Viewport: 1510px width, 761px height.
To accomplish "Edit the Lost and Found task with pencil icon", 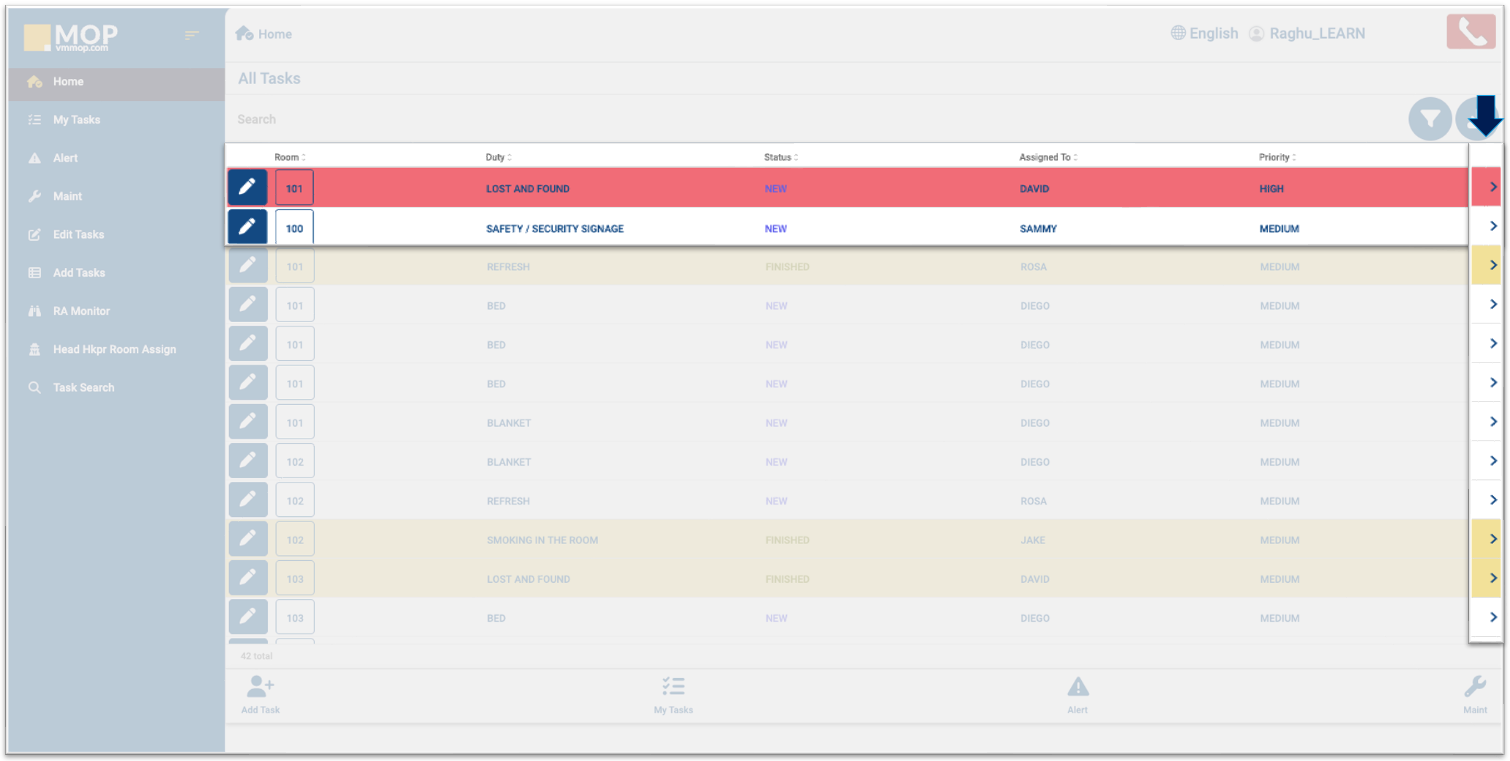I will pyautogui.click(x=247, y=188).
